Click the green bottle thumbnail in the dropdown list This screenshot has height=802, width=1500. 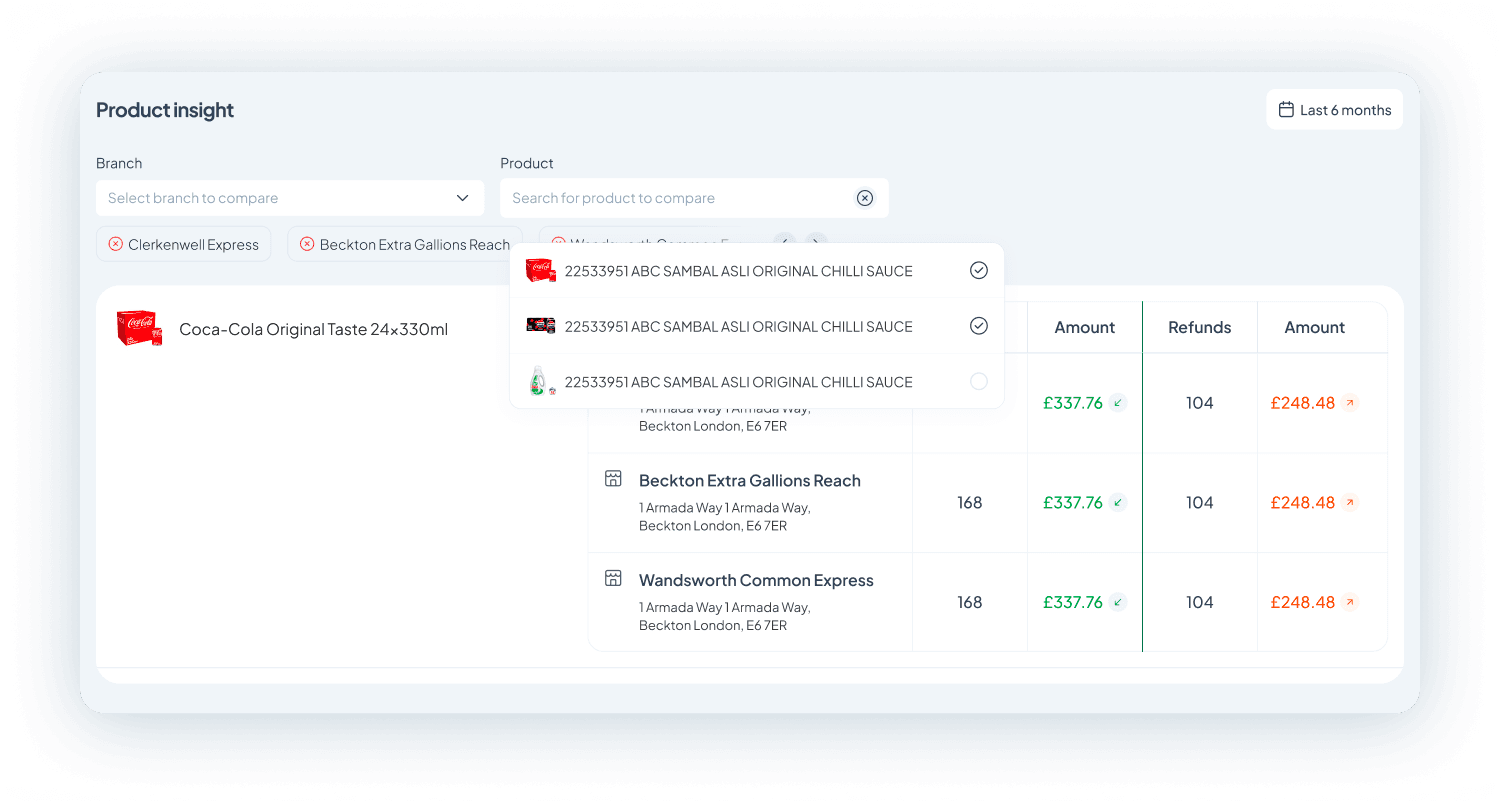(x=540, y=381)
